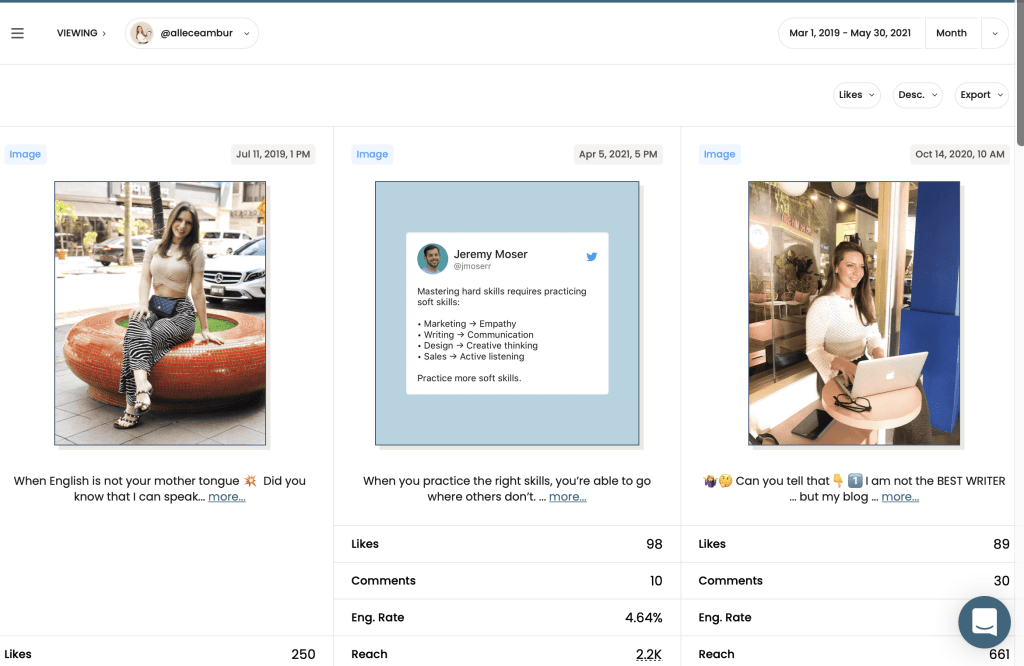The image size is (1024, 666).
Task: Open the laptop cafe photo post
Action: pos(854,313)
